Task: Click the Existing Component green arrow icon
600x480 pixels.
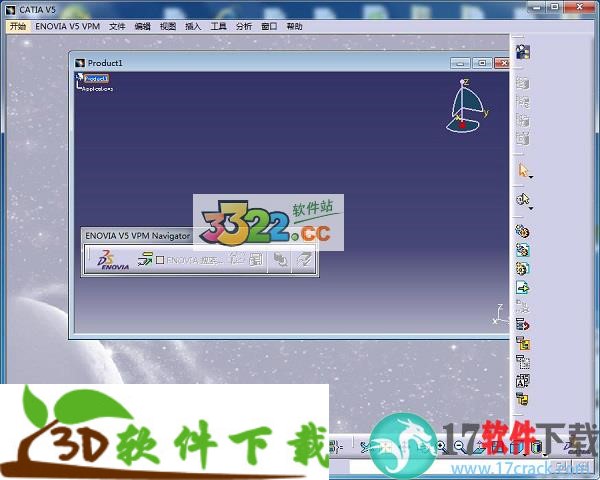Action: pyautogui.click(x=522, y=287)
